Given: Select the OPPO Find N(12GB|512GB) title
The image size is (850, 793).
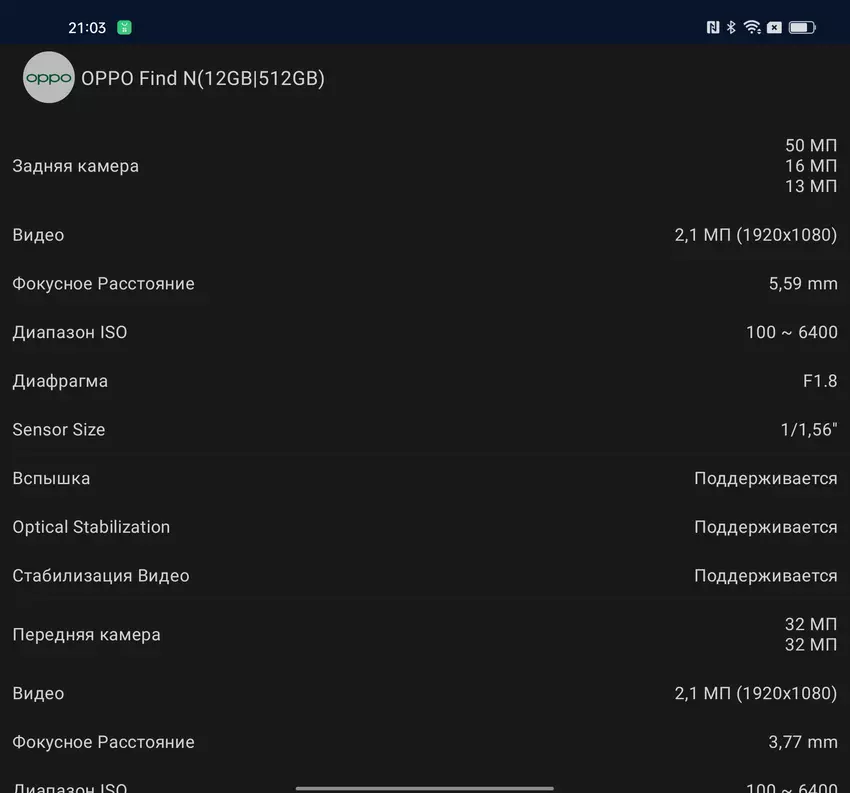Looking at the screenshot, I should [x=203, y=78].
